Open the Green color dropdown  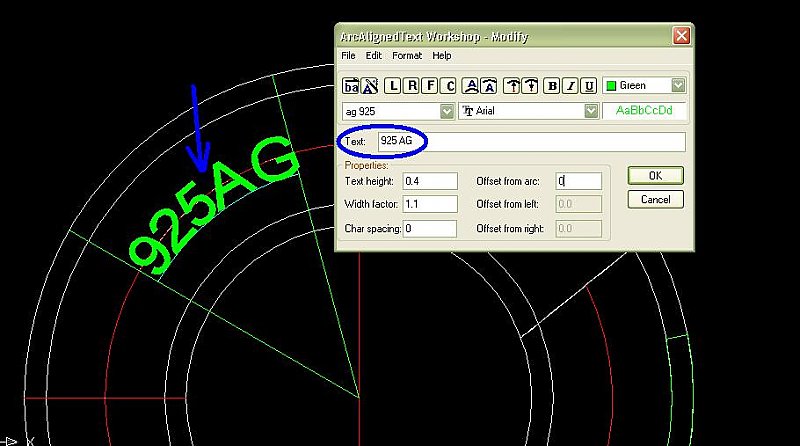click(678, 85)
